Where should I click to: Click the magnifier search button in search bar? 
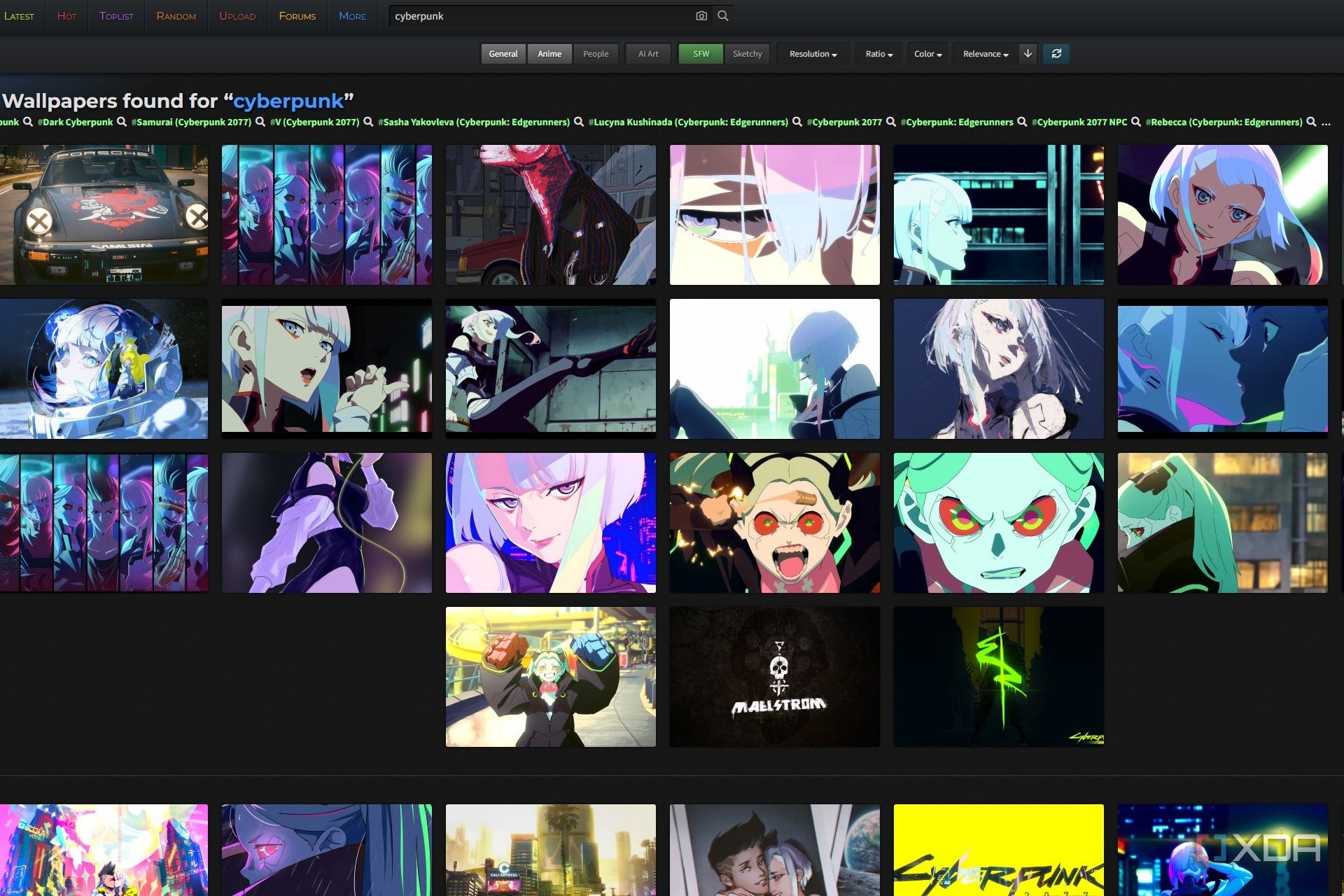723,15
